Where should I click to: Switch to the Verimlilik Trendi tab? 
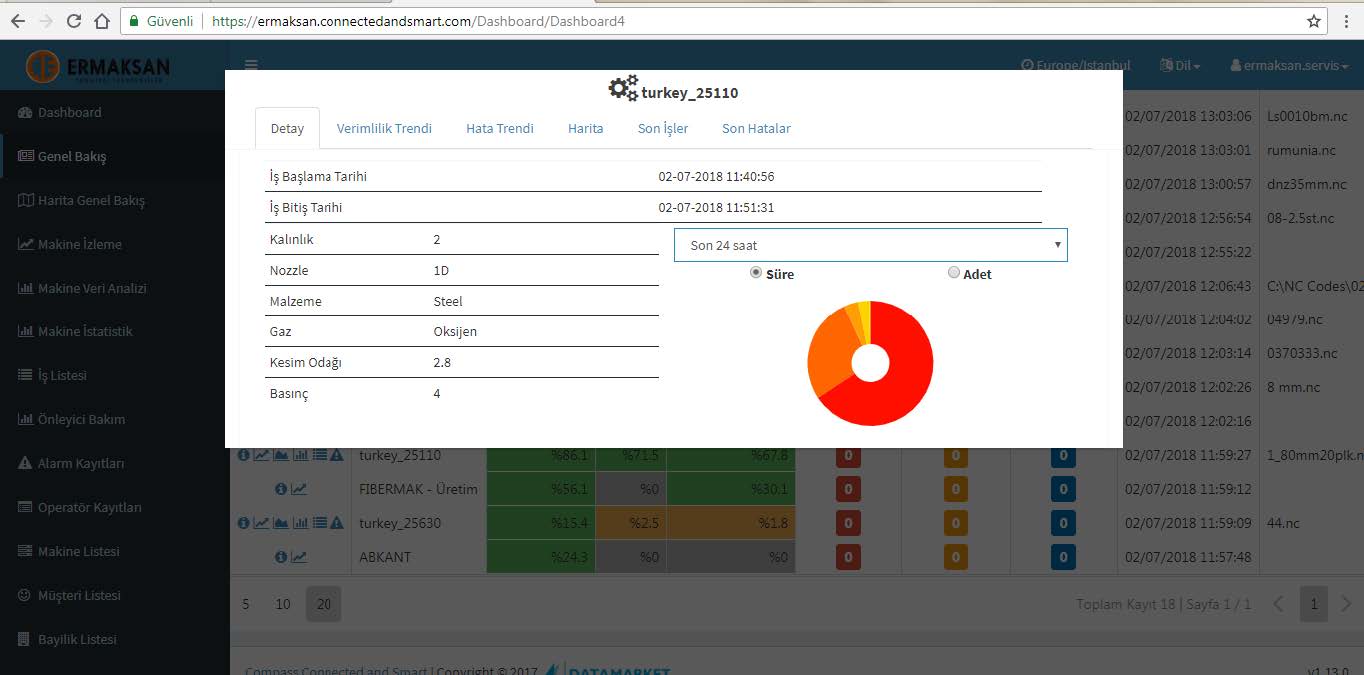(384, 128)
